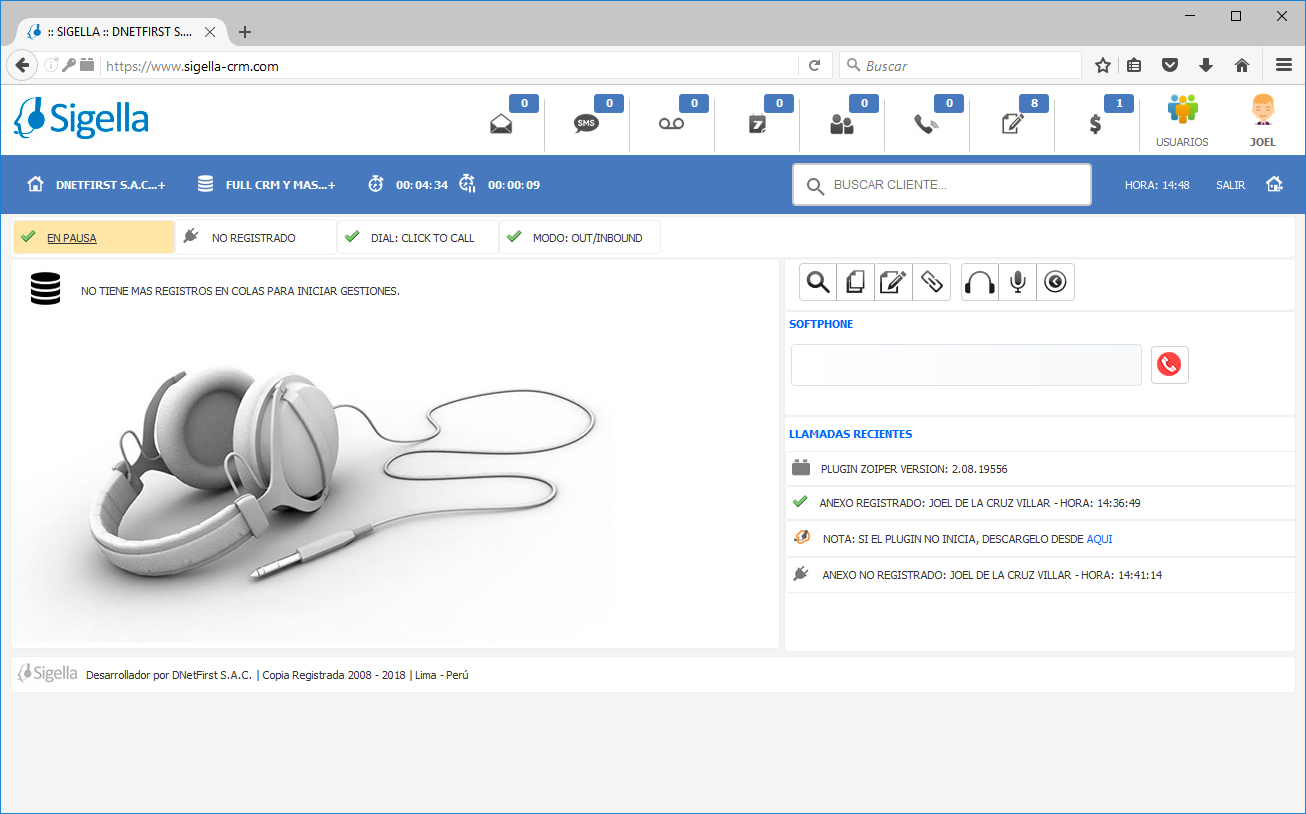Open the phone calls icon in header

tap(926, 124)
